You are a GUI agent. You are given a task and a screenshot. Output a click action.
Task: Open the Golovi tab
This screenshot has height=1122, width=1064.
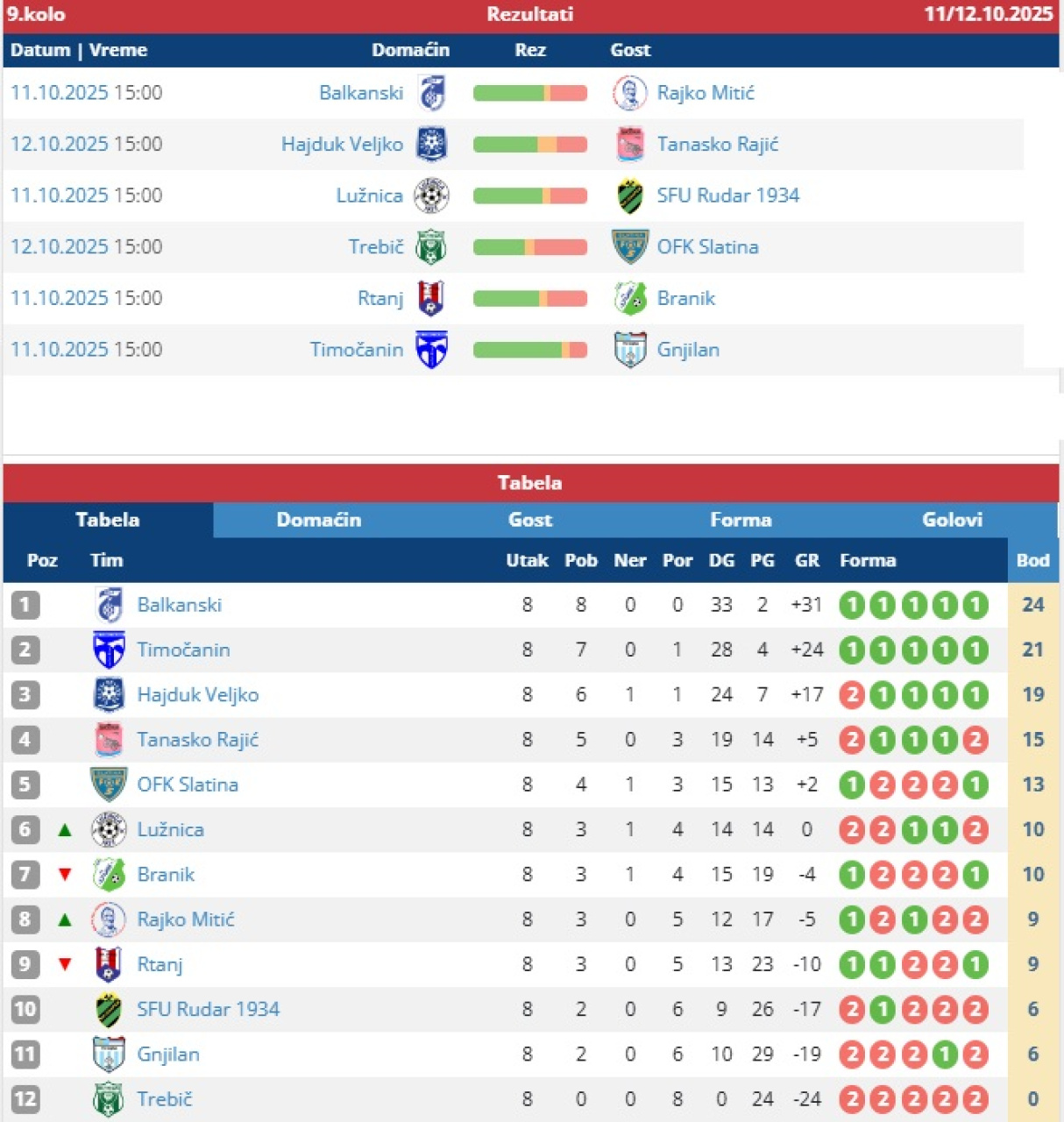click(952, 520)
